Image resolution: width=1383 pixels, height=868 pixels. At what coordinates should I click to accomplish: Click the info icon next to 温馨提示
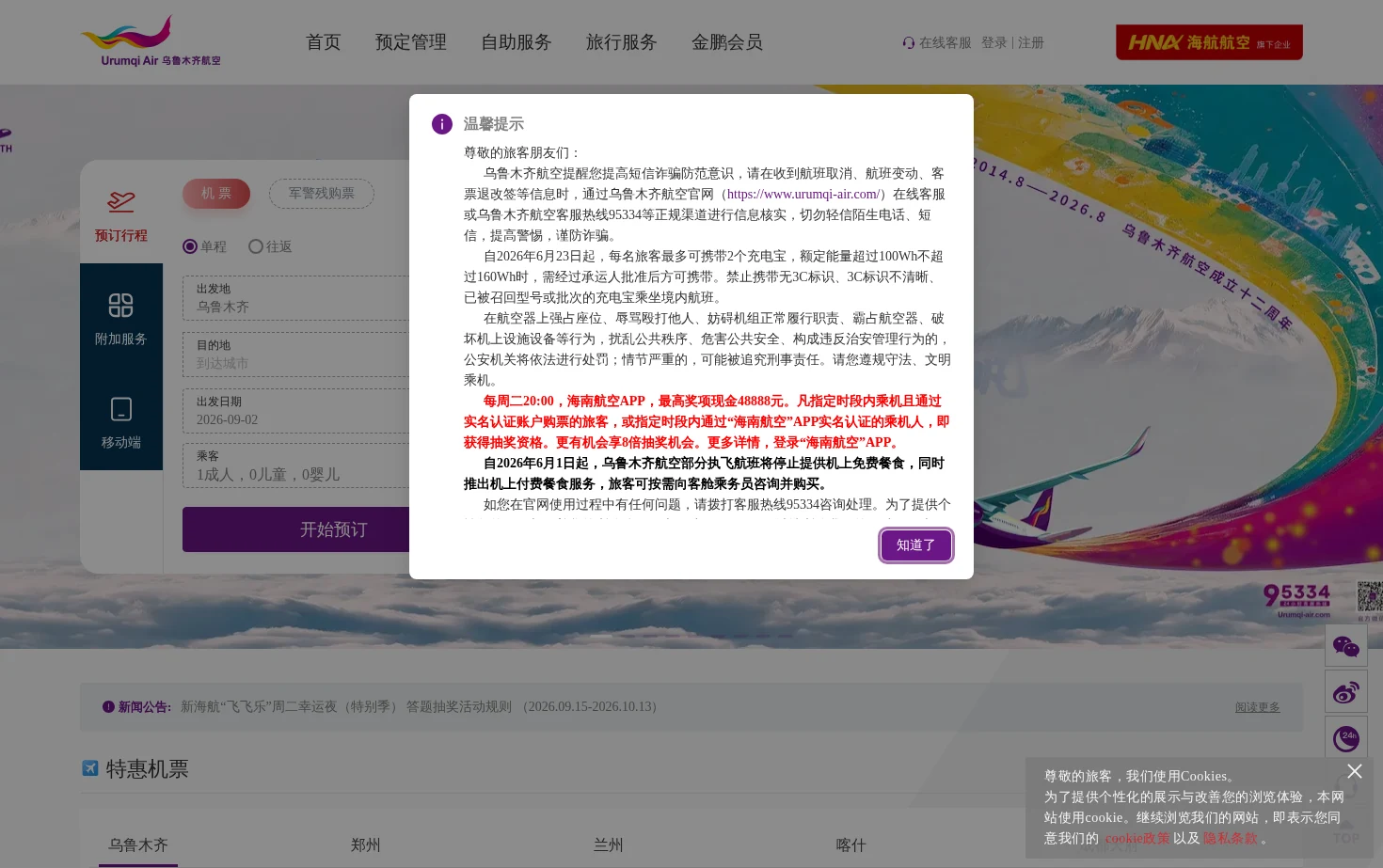442,124
